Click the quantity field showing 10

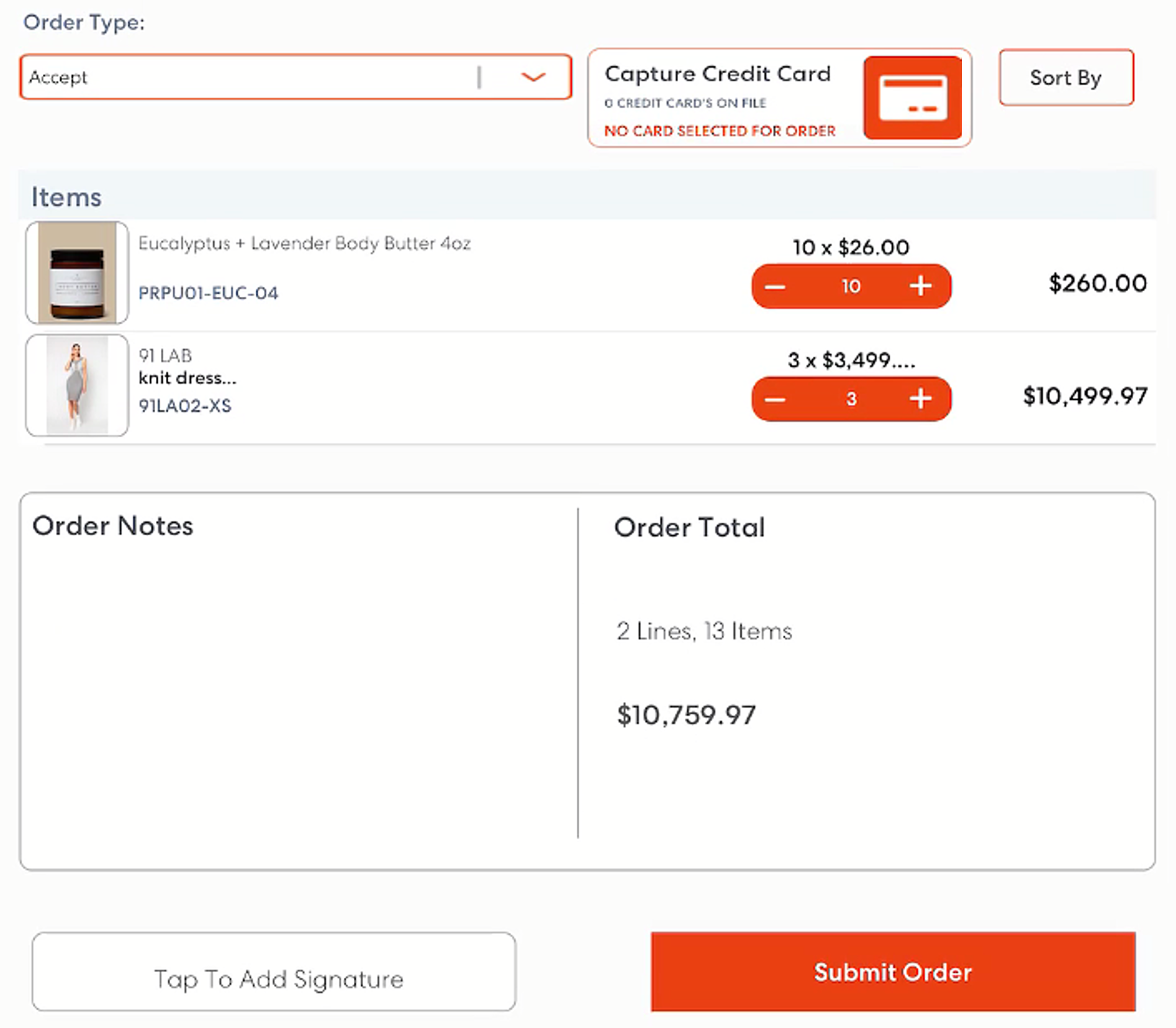851,286
